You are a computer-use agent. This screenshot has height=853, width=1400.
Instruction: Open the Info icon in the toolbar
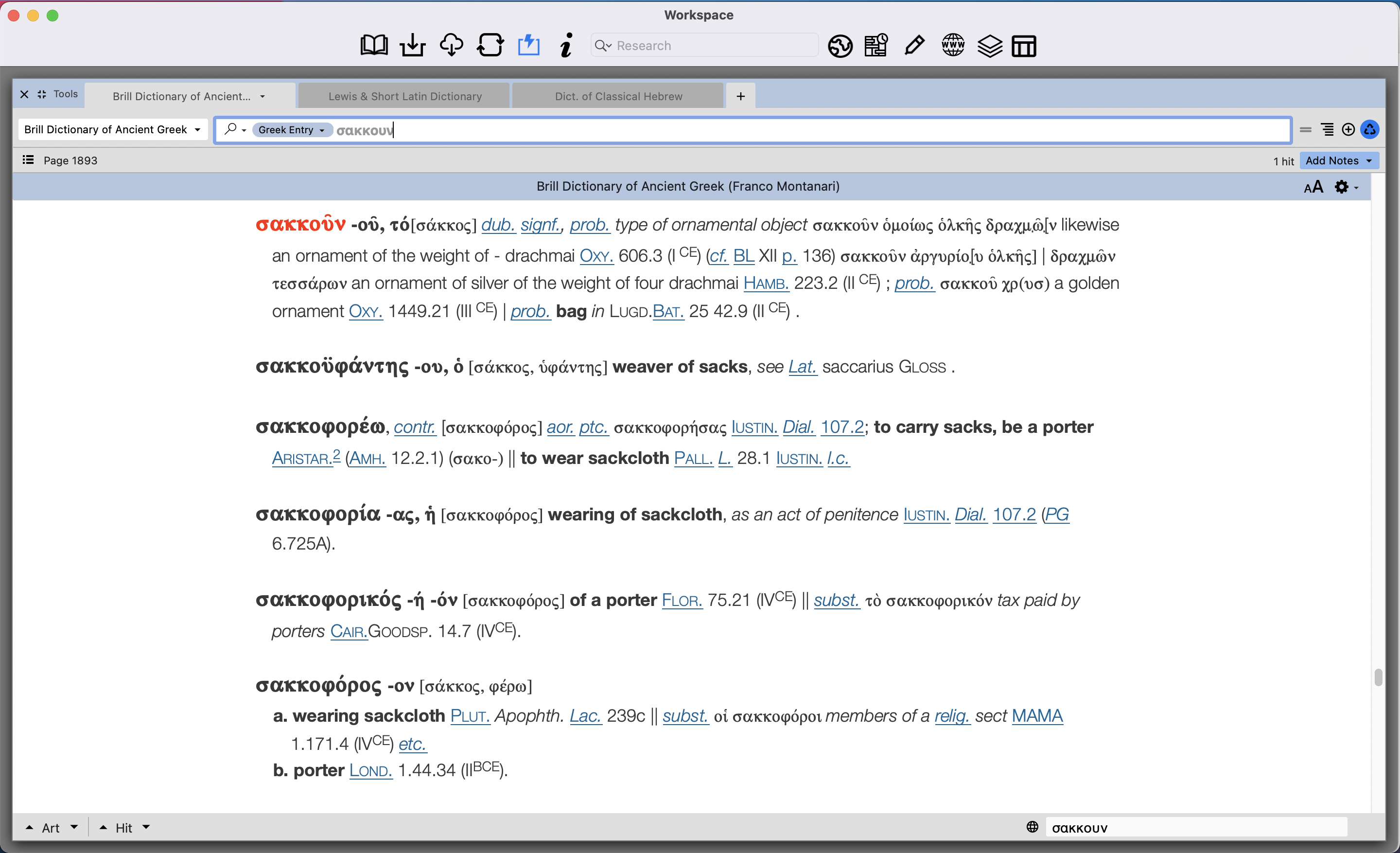(x=566, y=45)
